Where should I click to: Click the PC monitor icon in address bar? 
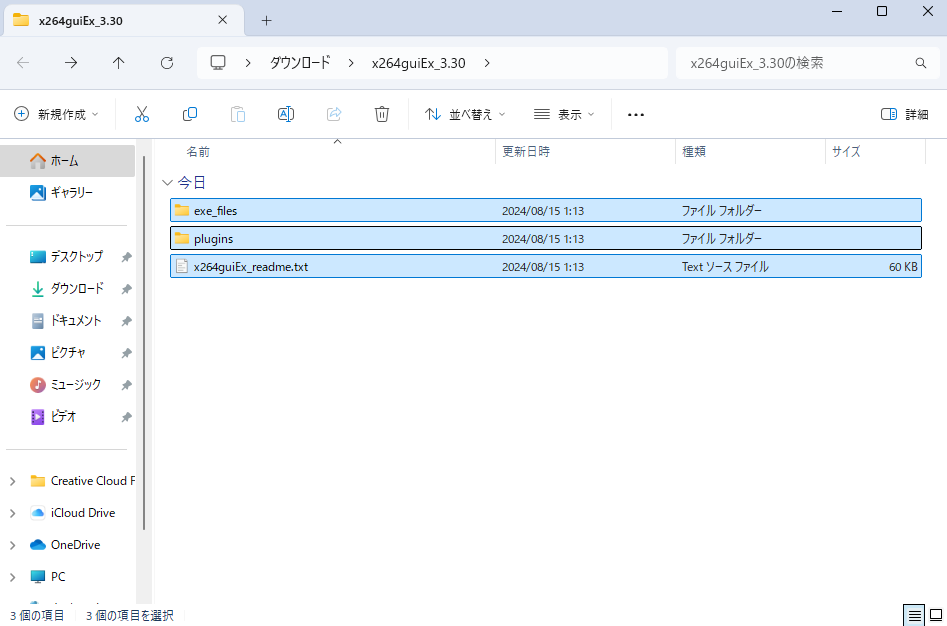click(x=217, y=63)
